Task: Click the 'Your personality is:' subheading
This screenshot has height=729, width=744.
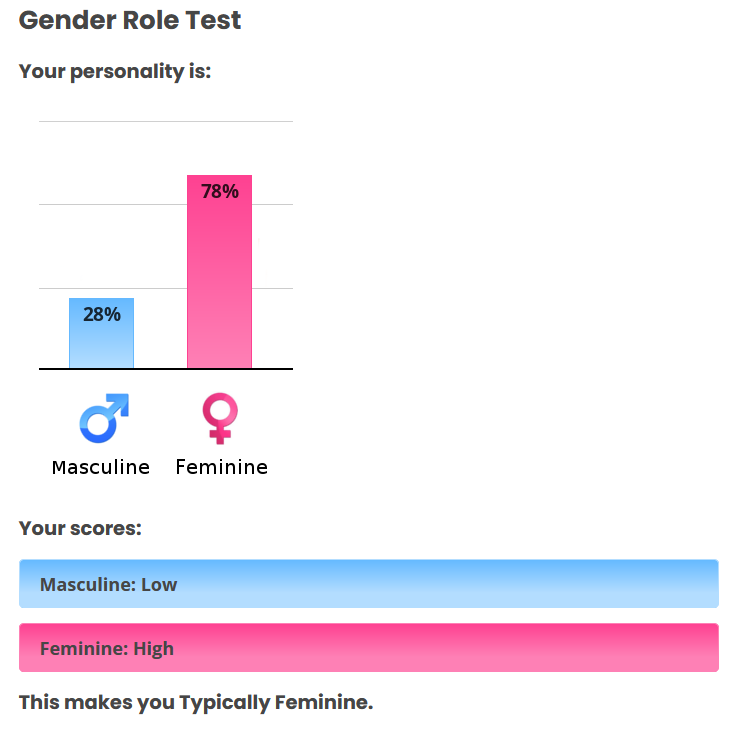Action: 115,72
